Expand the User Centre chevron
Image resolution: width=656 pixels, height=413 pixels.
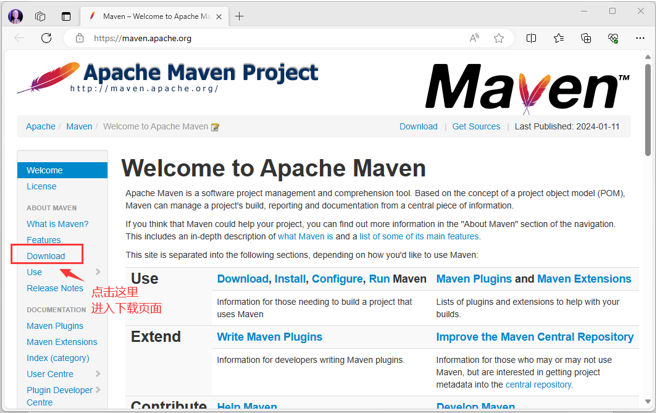click(98, 374)
